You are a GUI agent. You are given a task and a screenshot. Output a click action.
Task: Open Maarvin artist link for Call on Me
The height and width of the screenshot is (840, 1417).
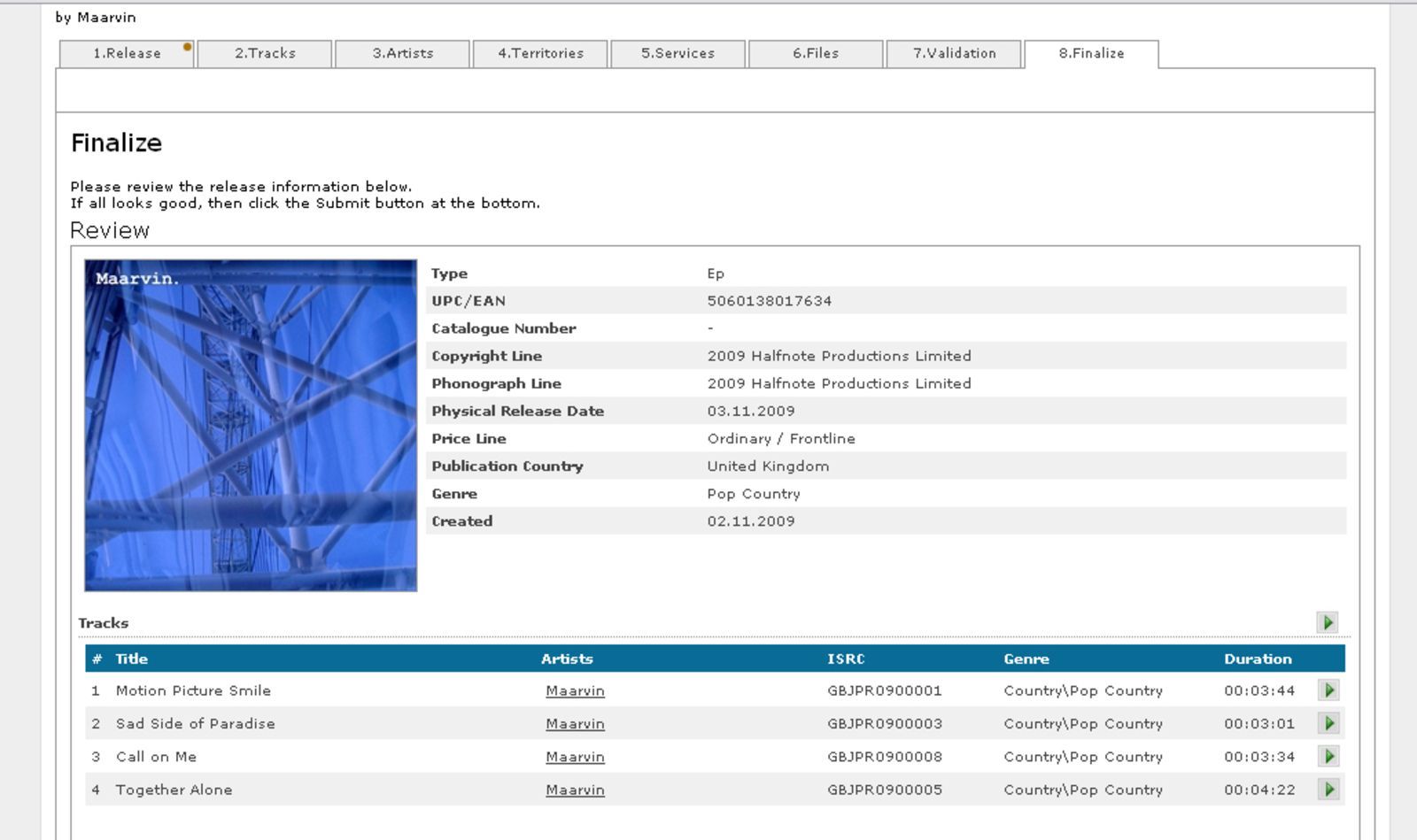575,758
